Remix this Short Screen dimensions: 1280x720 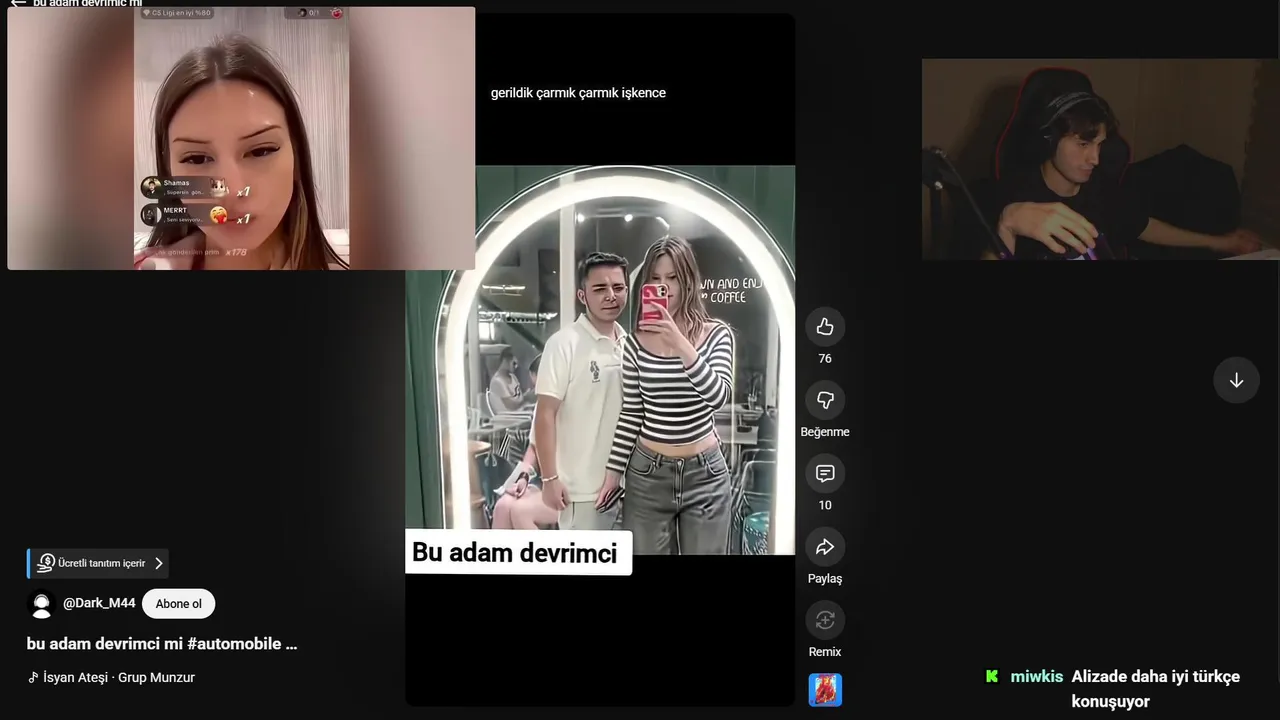click(825, 620)
